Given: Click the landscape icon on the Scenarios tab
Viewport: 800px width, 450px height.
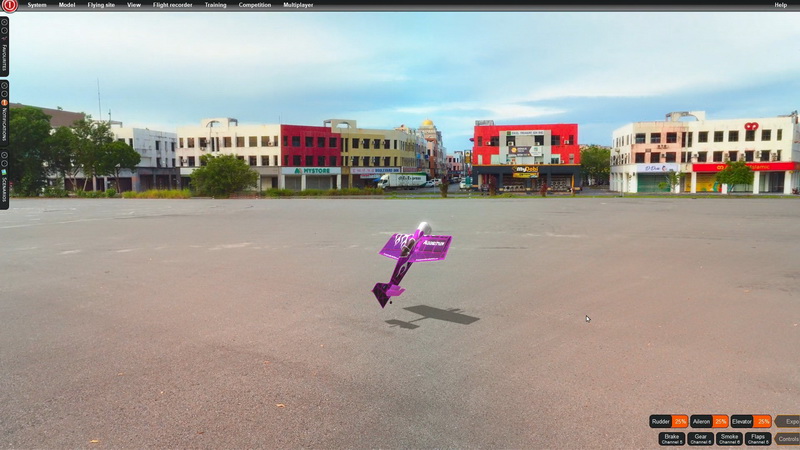Looking at the screenshot, I should click(4, 172).
